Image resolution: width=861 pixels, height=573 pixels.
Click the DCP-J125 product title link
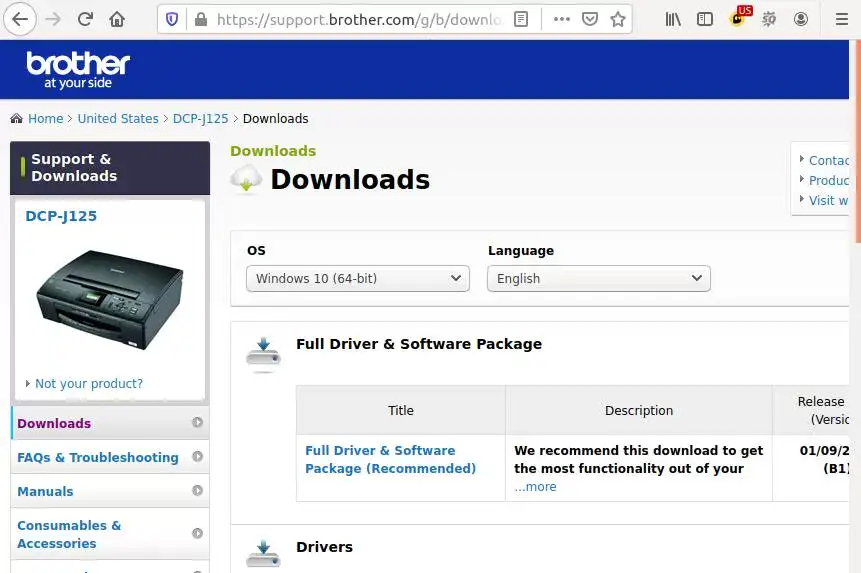(x=61, y=216)
